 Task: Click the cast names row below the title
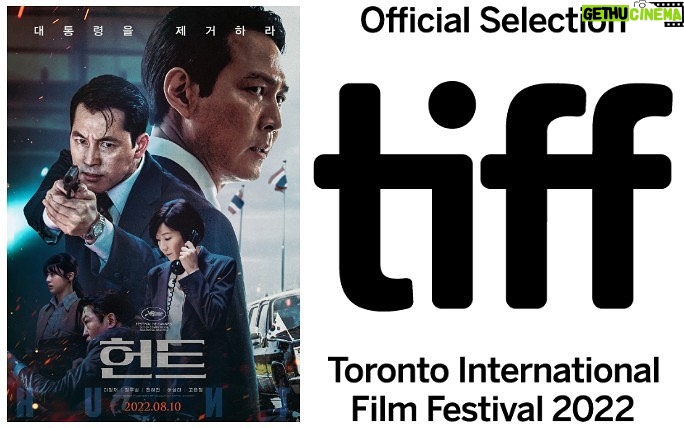pos(152,390)
